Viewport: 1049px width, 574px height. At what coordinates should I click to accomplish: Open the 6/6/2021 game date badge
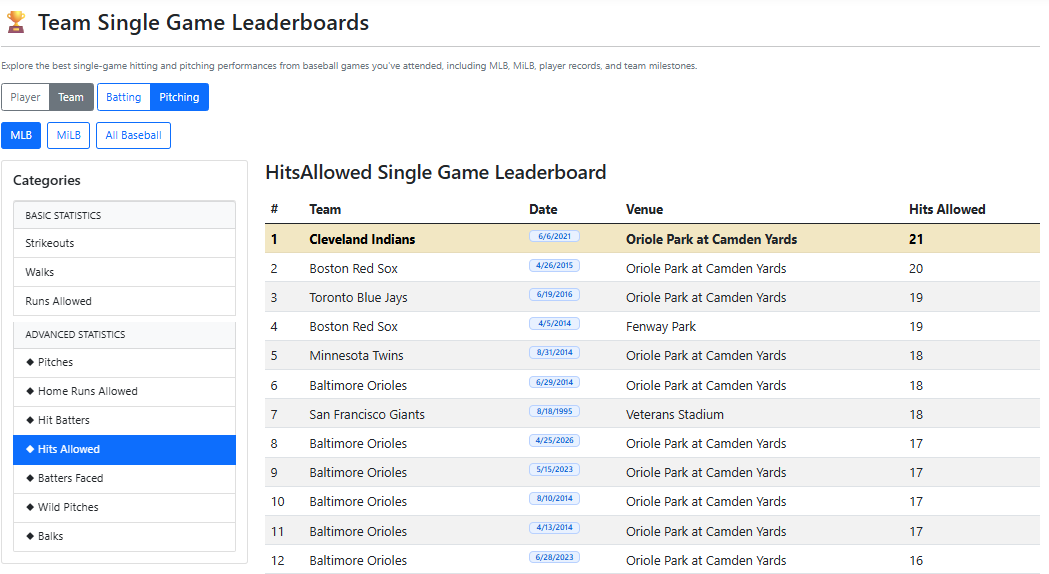[555, 236]
